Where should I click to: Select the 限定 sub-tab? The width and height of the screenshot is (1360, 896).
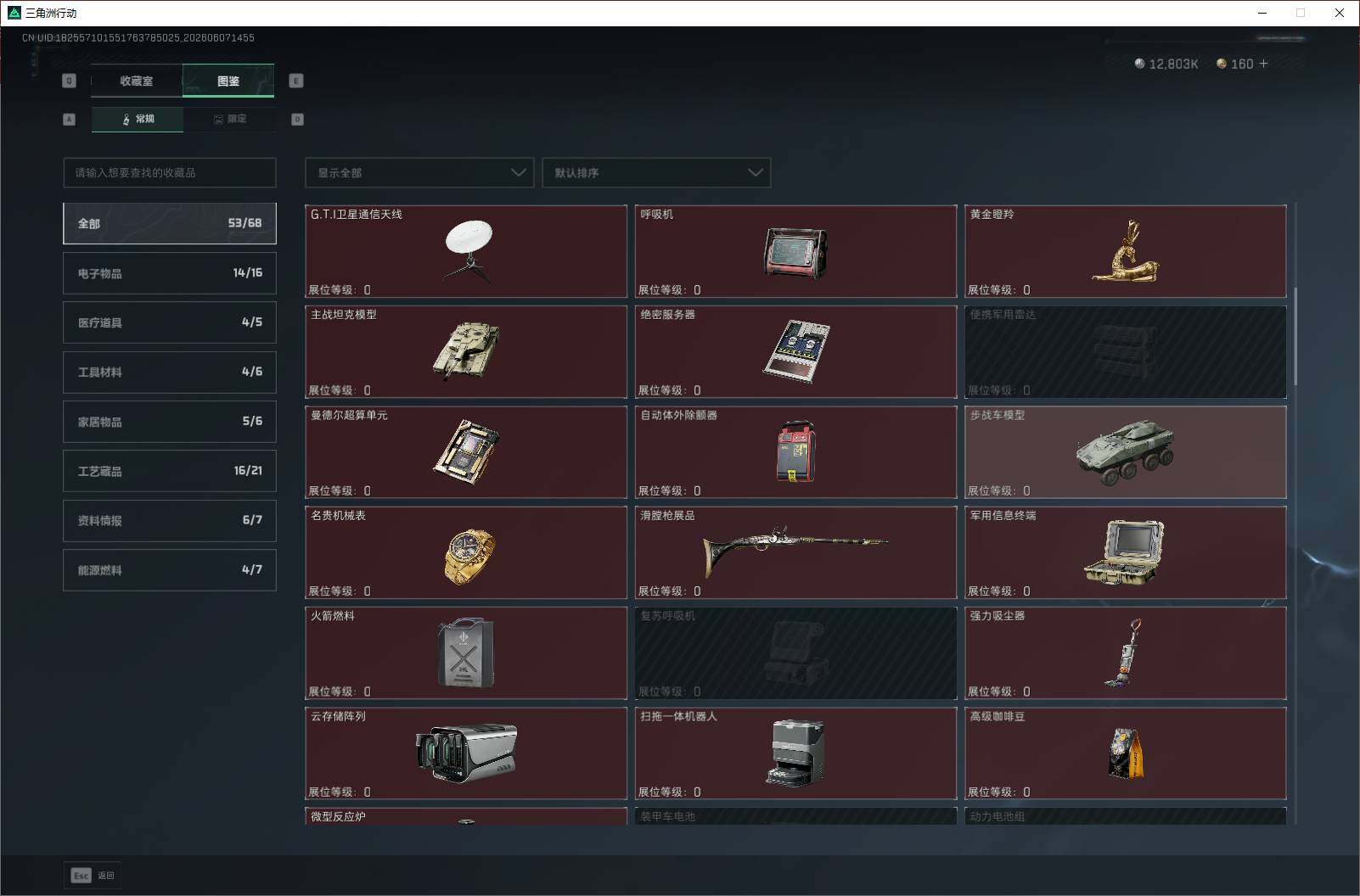[x=229, y=119]
